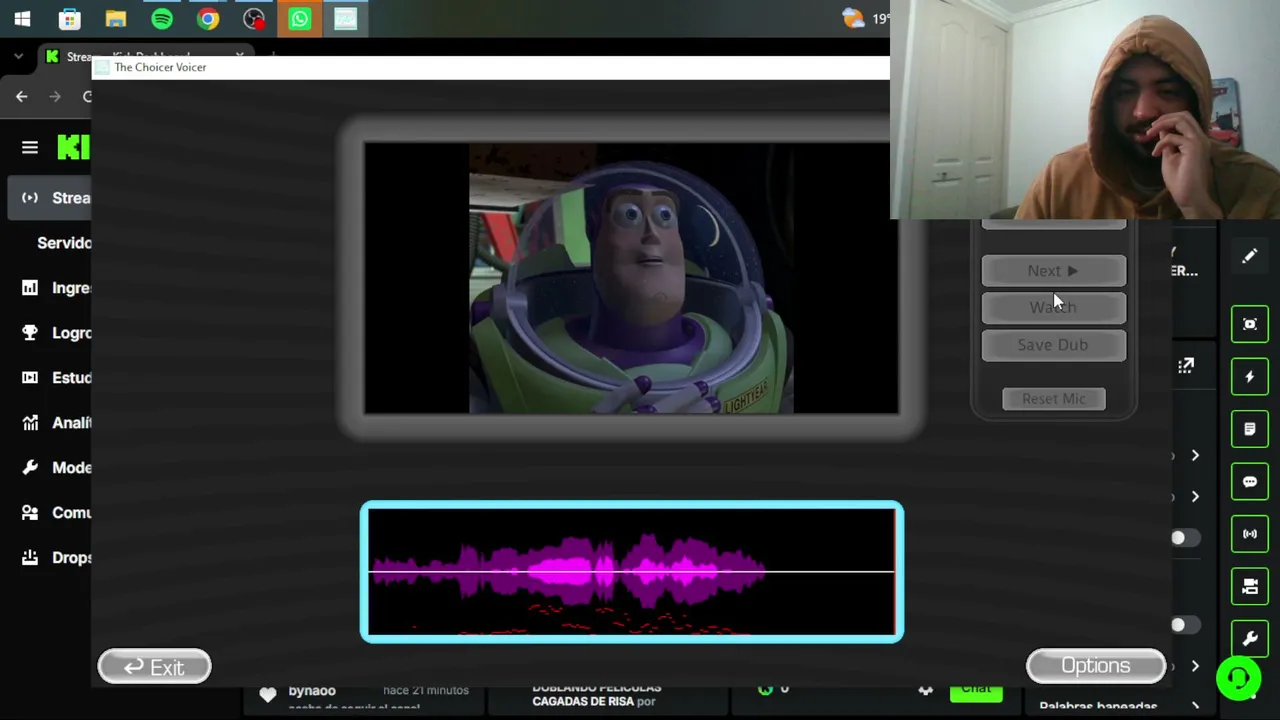Open Comunidad people item in Kick sidebar

coord(56,513)
